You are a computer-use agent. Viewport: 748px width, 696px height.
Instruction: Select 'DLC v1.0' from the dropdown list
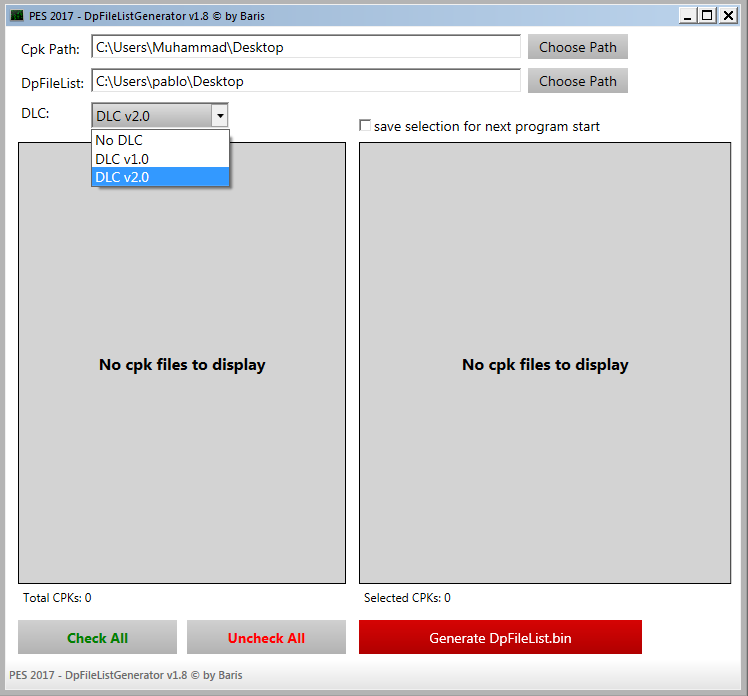click(160, 158)
